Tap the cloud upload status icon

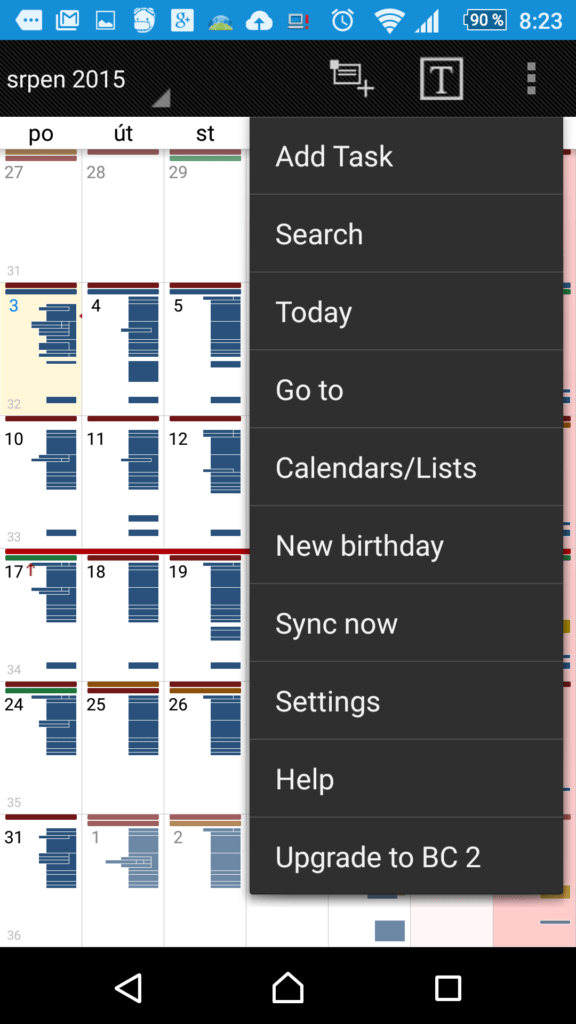click(259, 22)
